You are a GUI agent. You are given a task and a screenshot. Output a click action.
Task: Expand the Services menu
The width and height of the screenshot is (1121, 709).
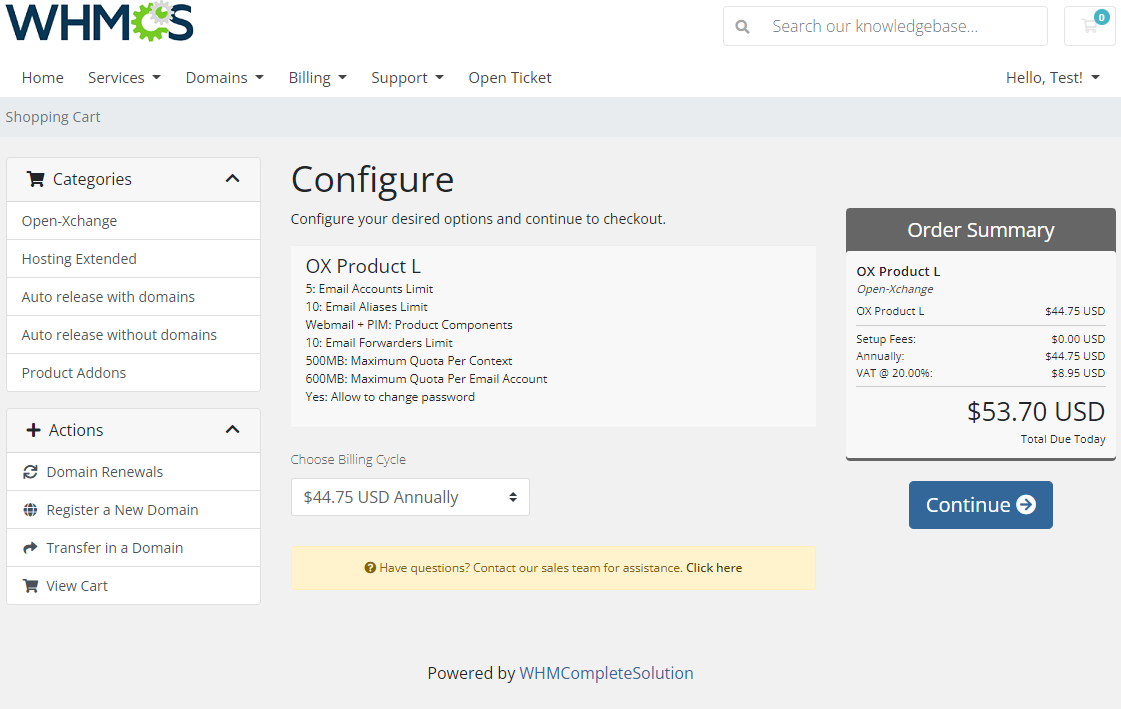click(124, 77)
